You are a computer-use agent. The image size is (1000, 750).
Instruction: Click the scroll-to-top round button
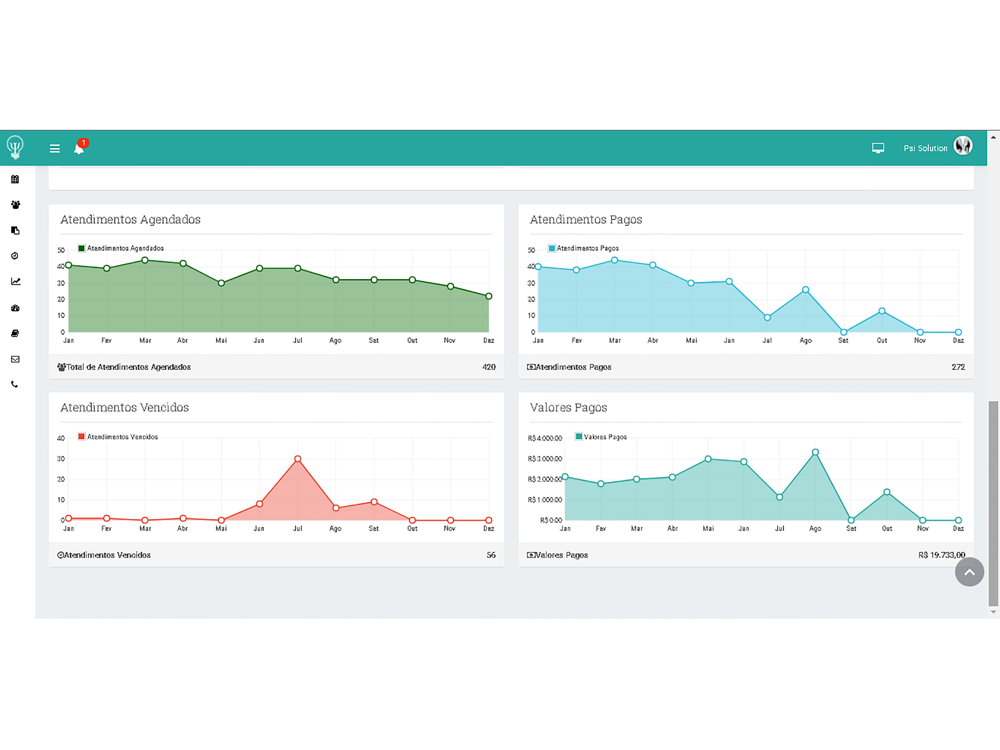pos(969,572)
